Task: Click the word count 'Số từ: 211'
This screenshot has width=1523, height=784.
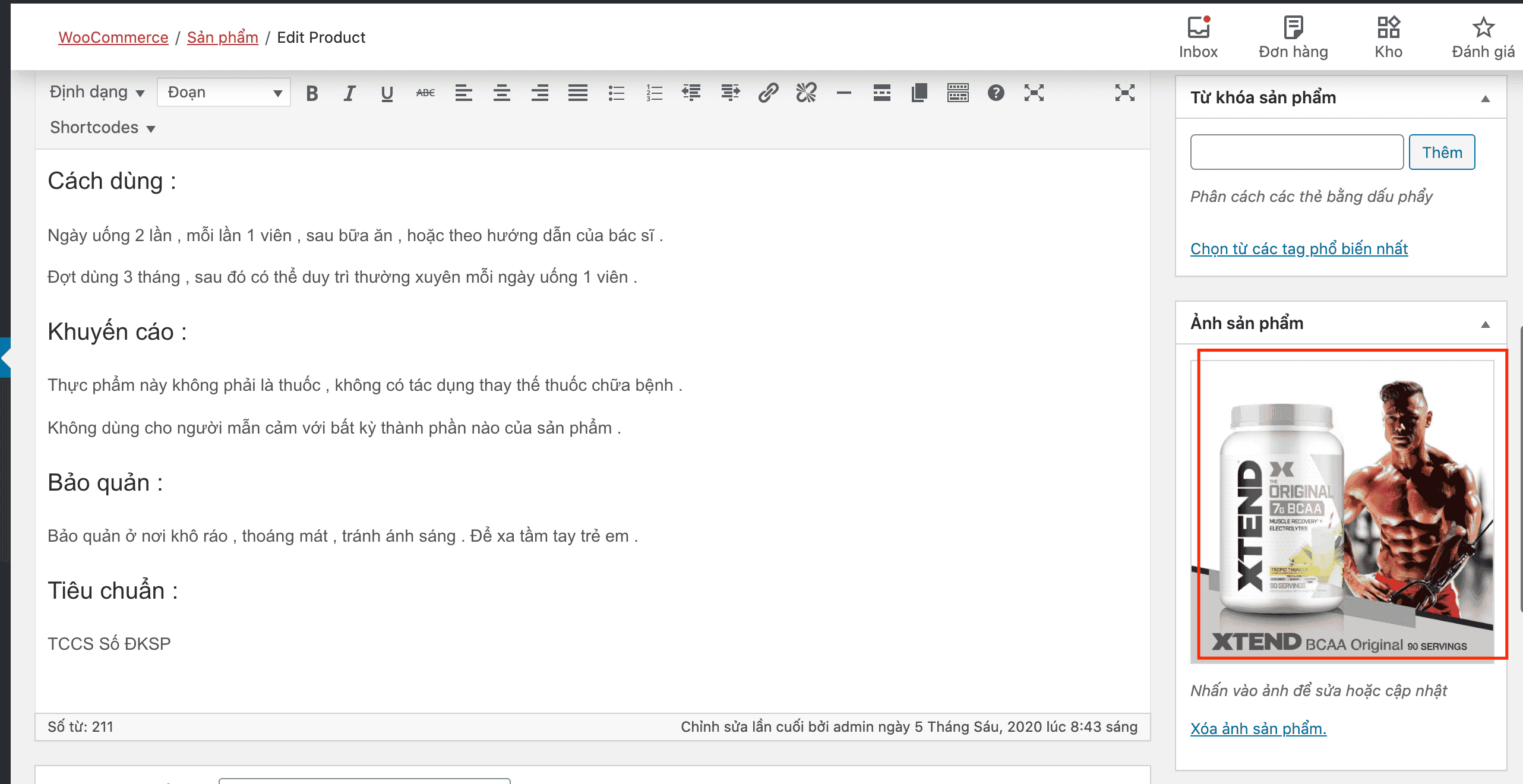Action: (x=80, y=727)
